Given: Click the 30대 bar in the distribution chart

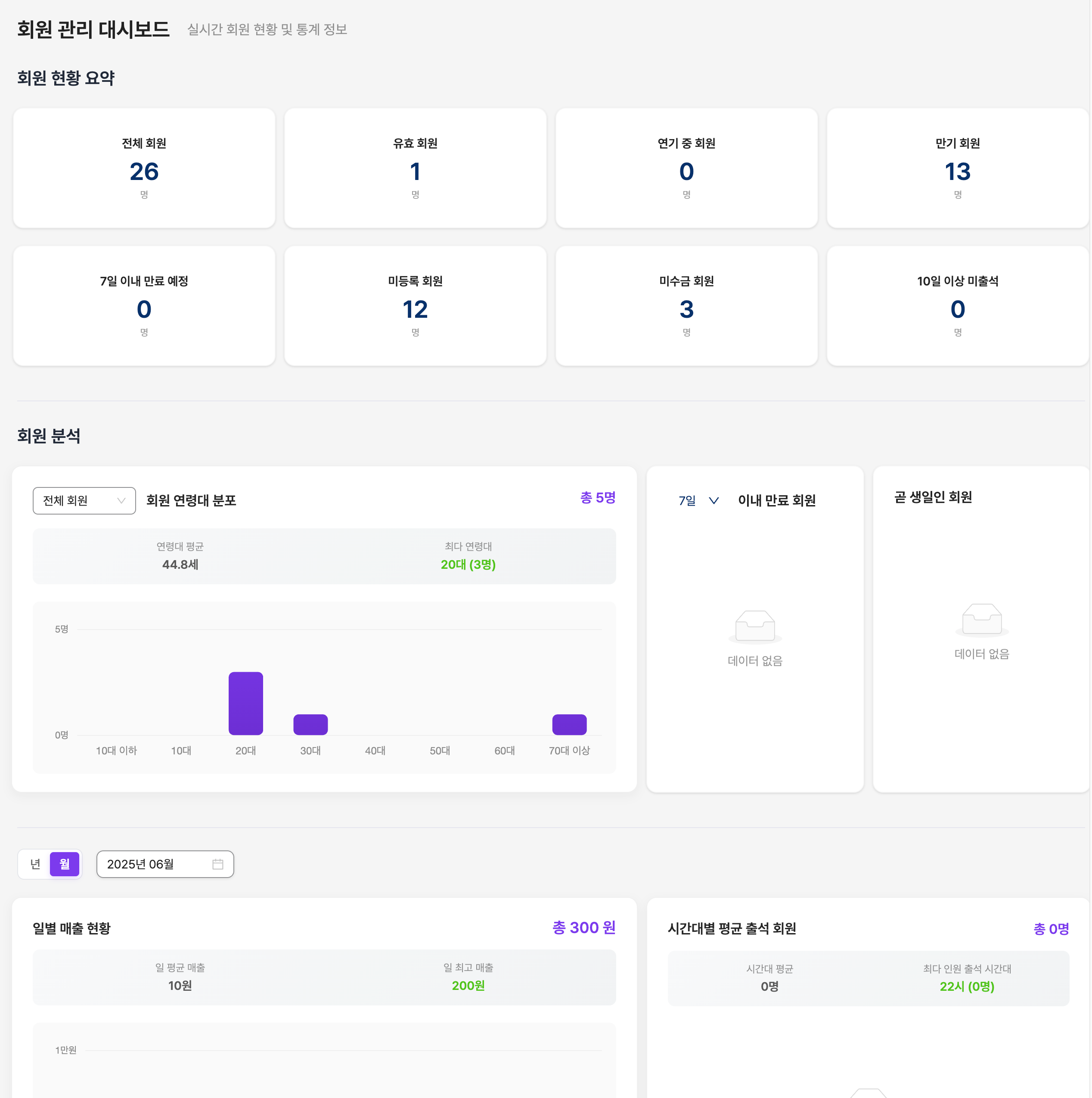Looking at the screenshot, I should pos(310,724).
